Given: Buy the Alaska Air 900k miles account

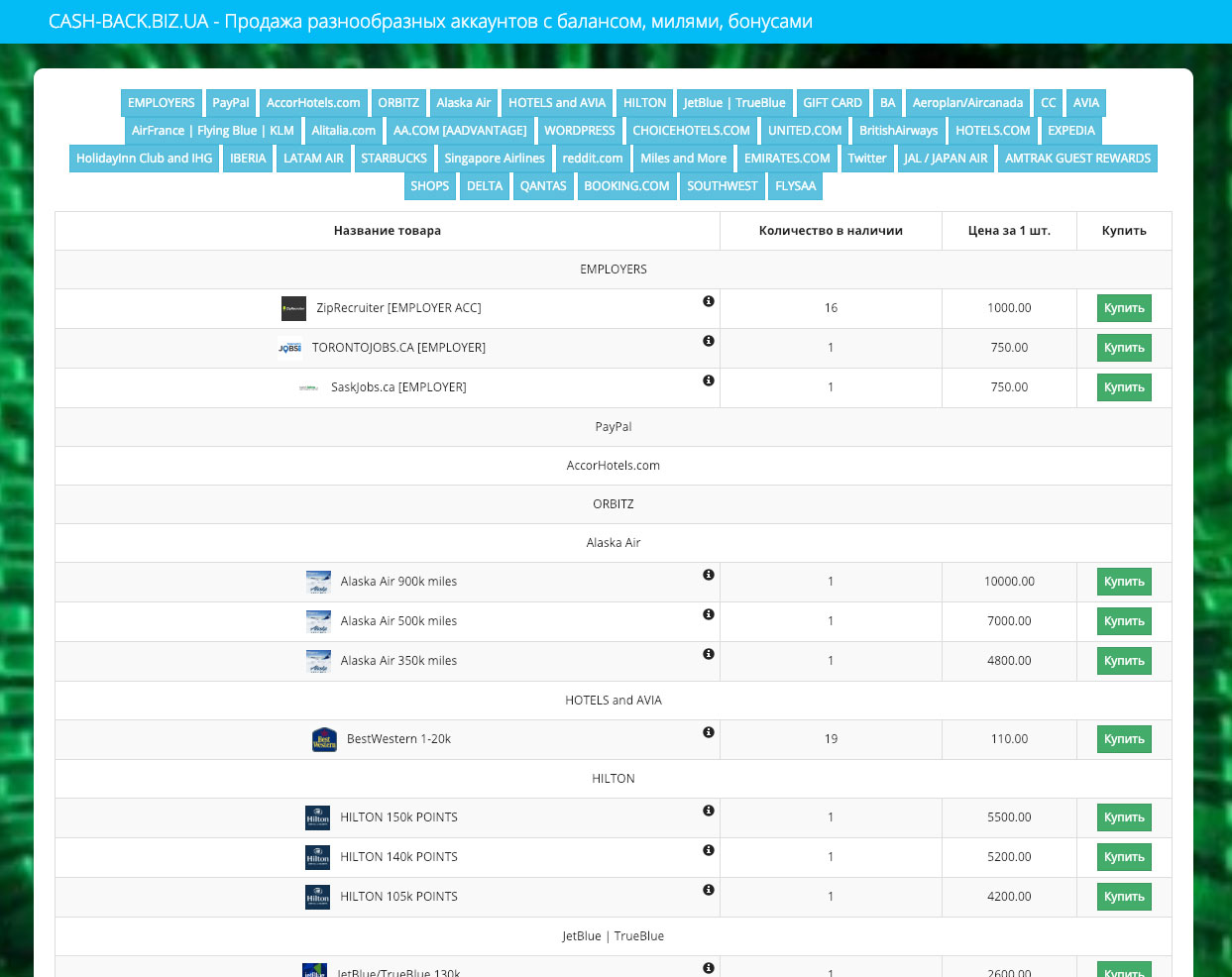Looking at the screenshot, I should point(1124,582).
